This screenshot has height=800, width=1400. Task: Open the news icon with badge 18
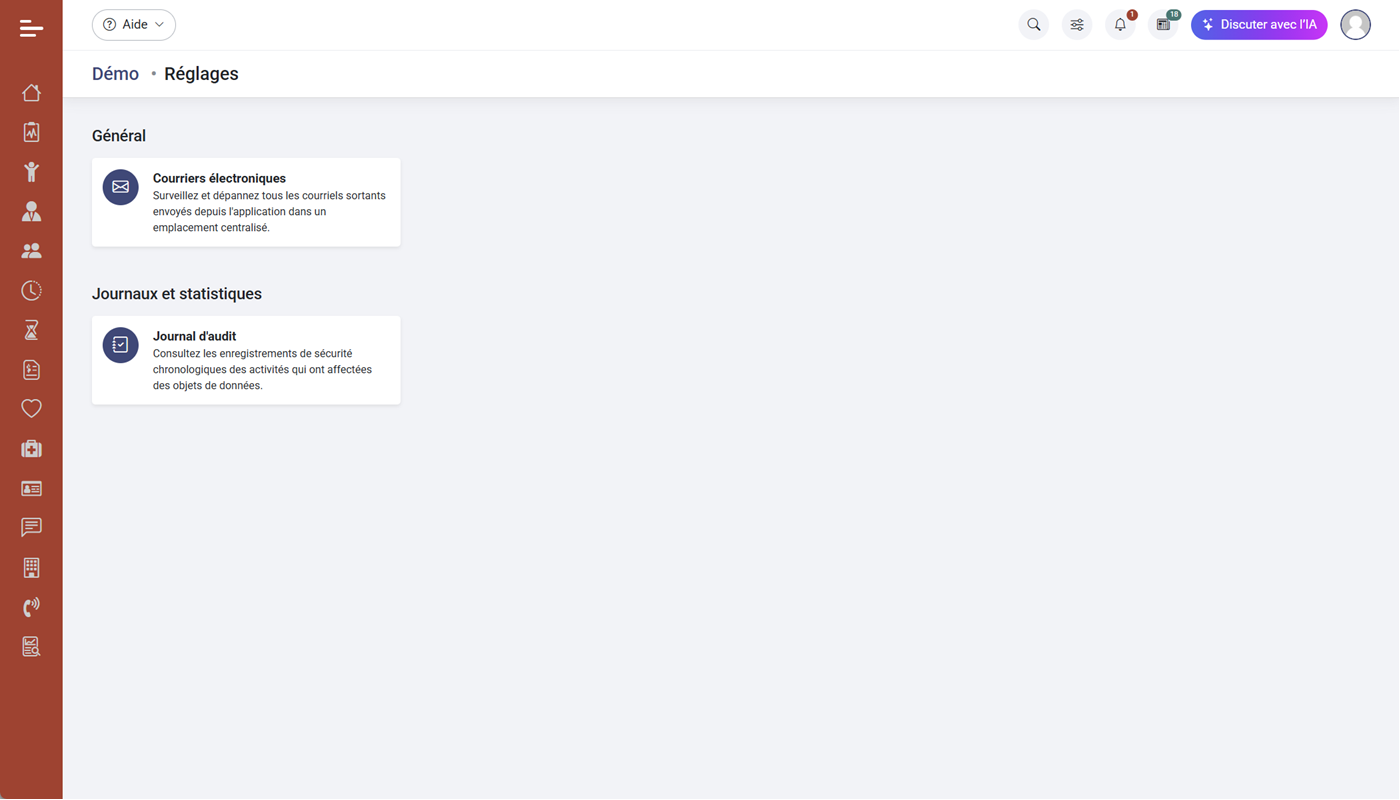click(1163, 25)
